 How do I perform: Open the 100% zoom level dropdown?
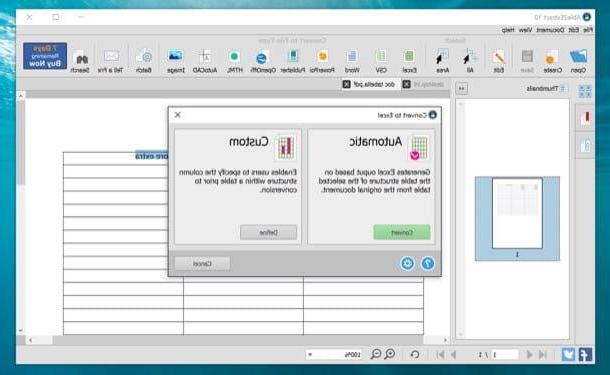click(x=310, y=355)
